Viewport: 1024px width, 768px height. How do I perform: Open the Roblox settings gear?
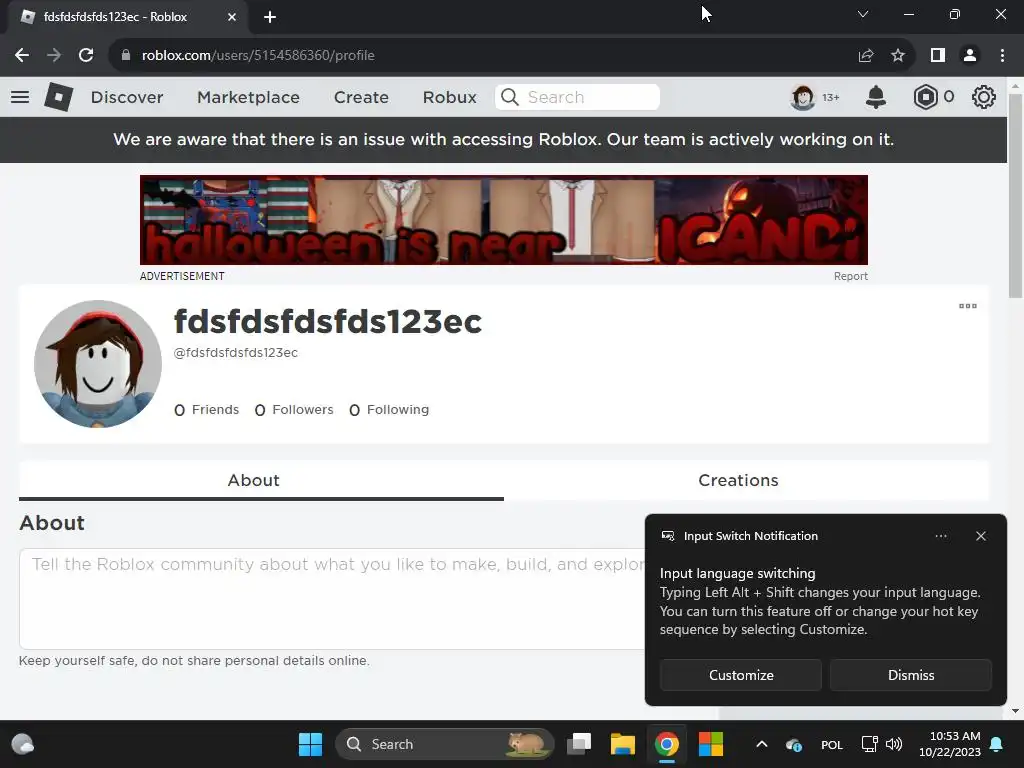tap(984, 97)
